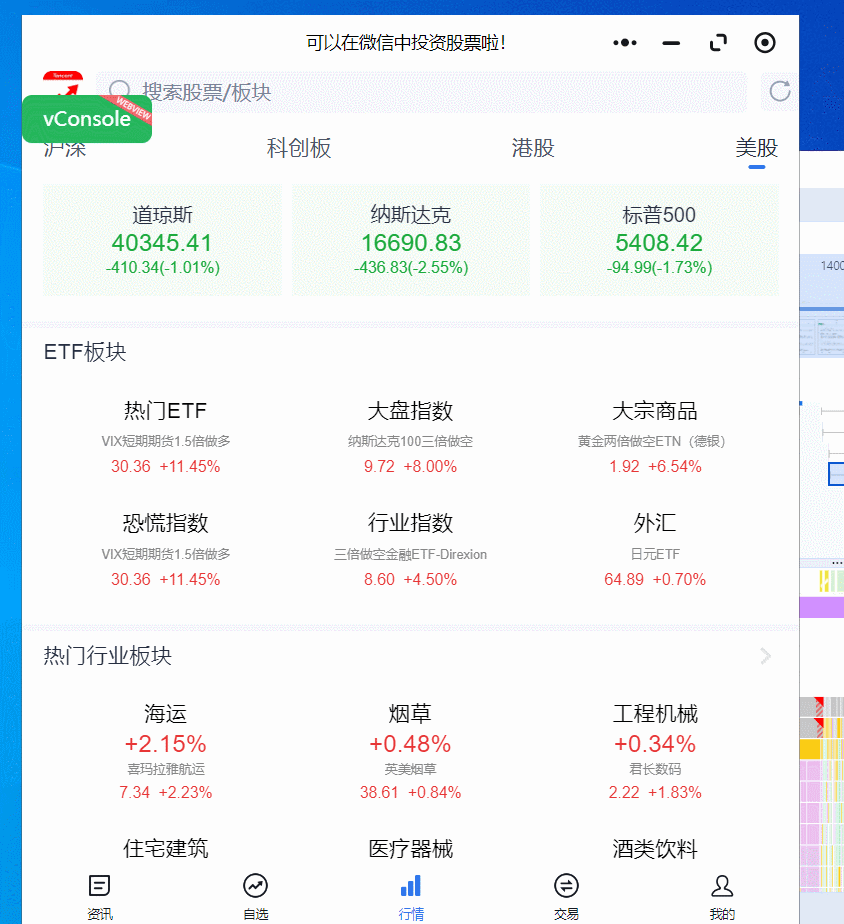This screenshot has width=844, height=924.
Task: Click the magnifier search icon
Action: coord(120,91)
